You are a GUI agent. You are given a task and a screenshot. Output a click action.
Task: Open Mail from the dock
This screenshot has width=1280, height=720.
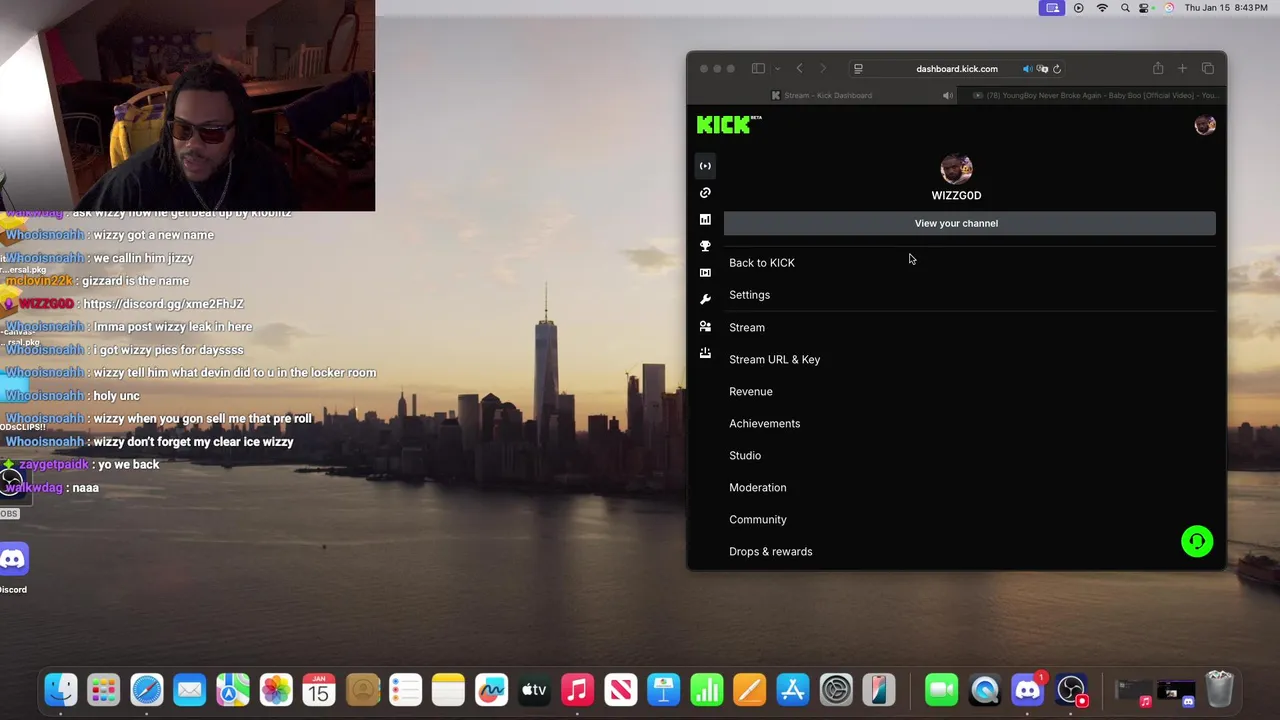190,690
